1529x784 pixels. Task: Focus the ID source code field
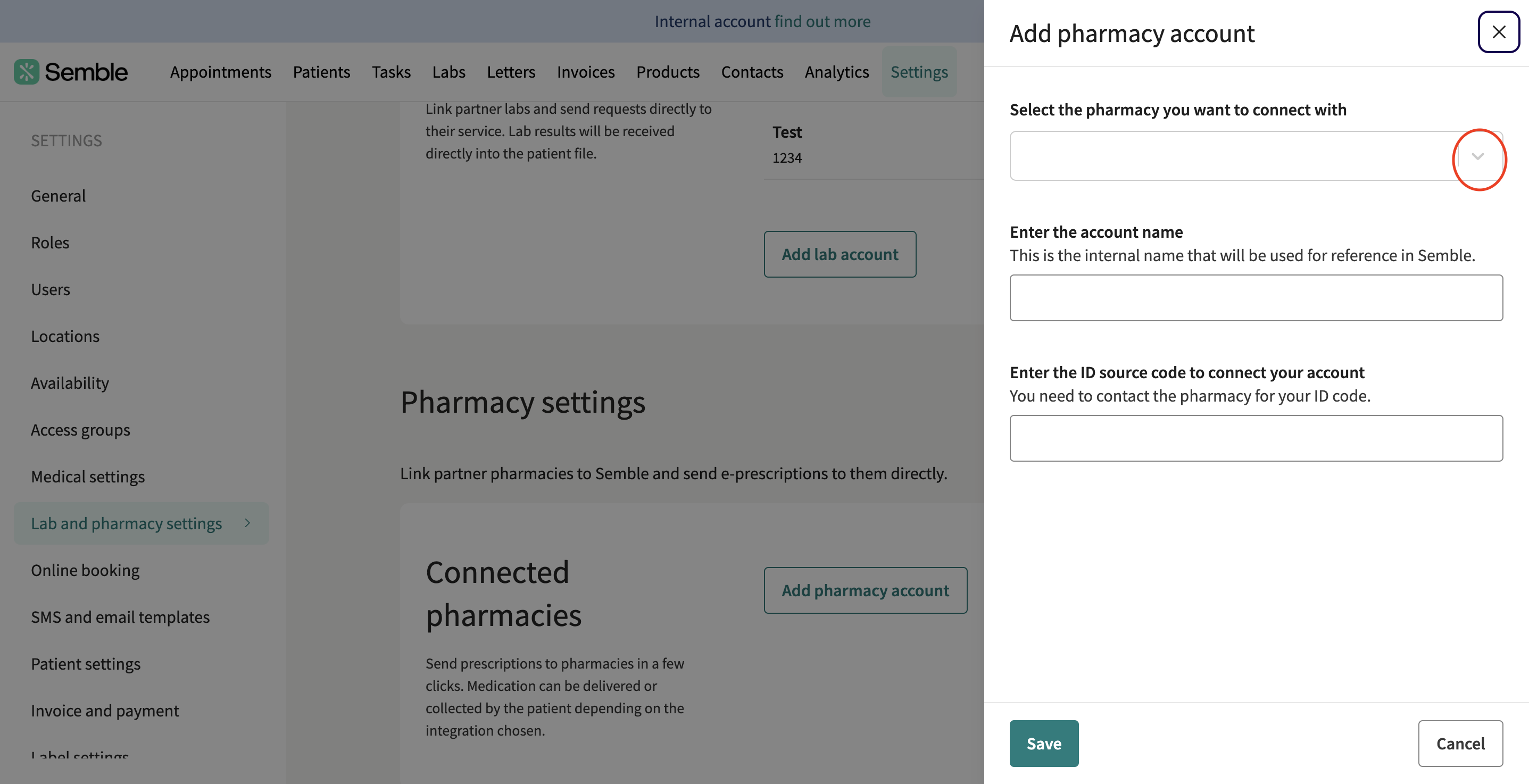pyautogui.click(x=1256, y=438)
